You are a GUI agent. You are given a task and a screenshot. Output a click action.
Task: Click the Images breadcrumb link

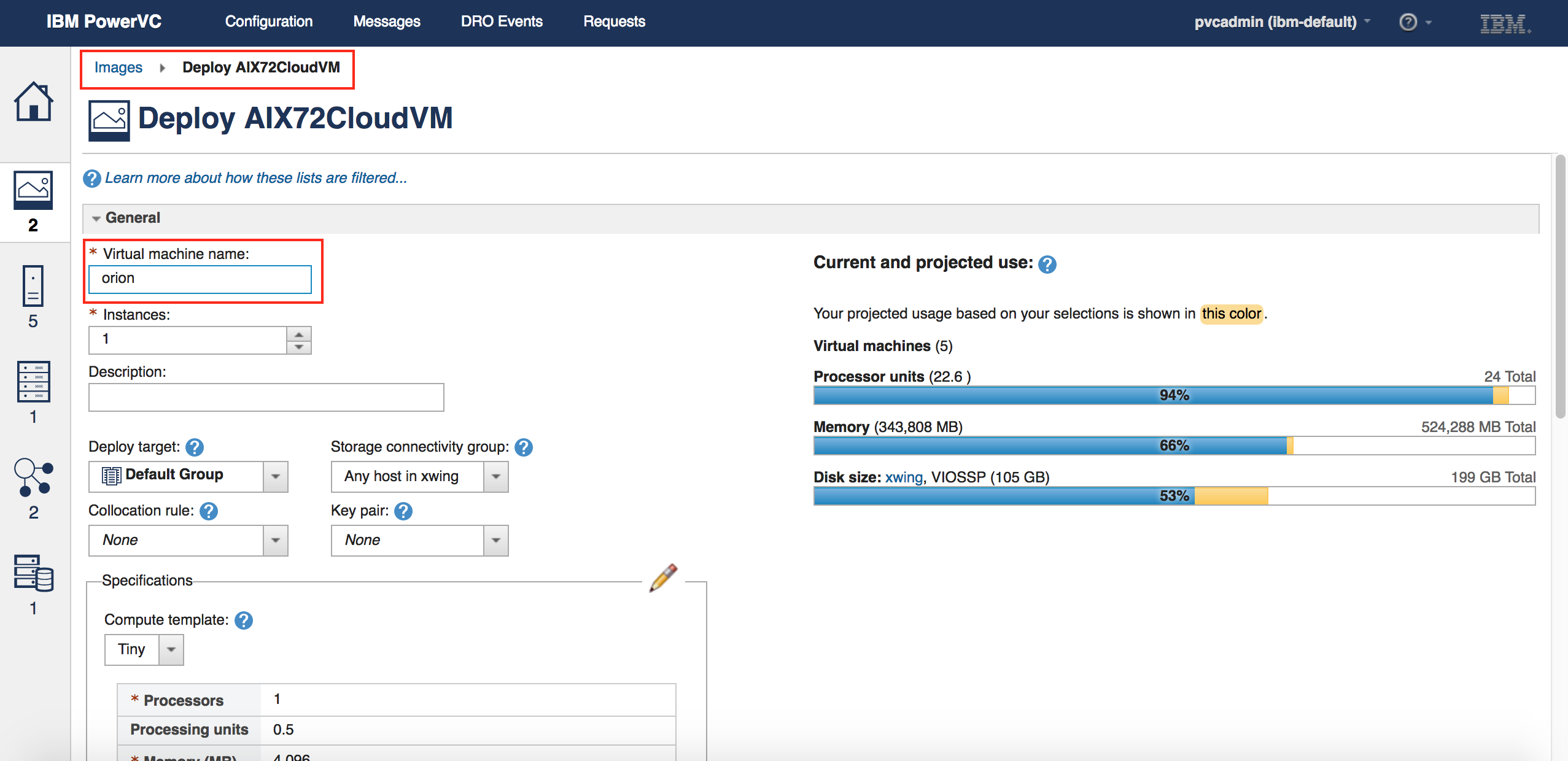coord(118,68)
